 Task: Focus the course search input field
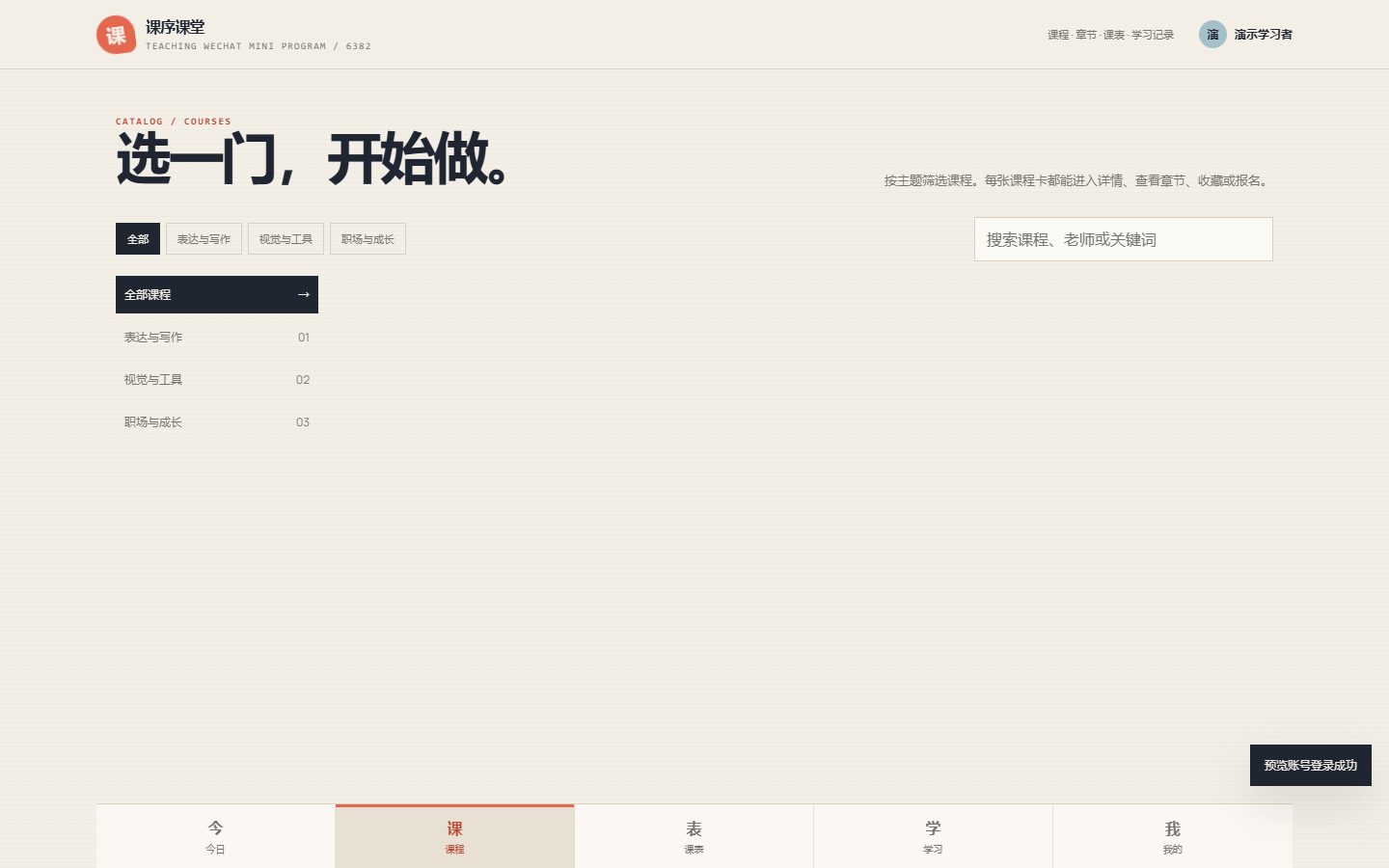point(1124,239)
